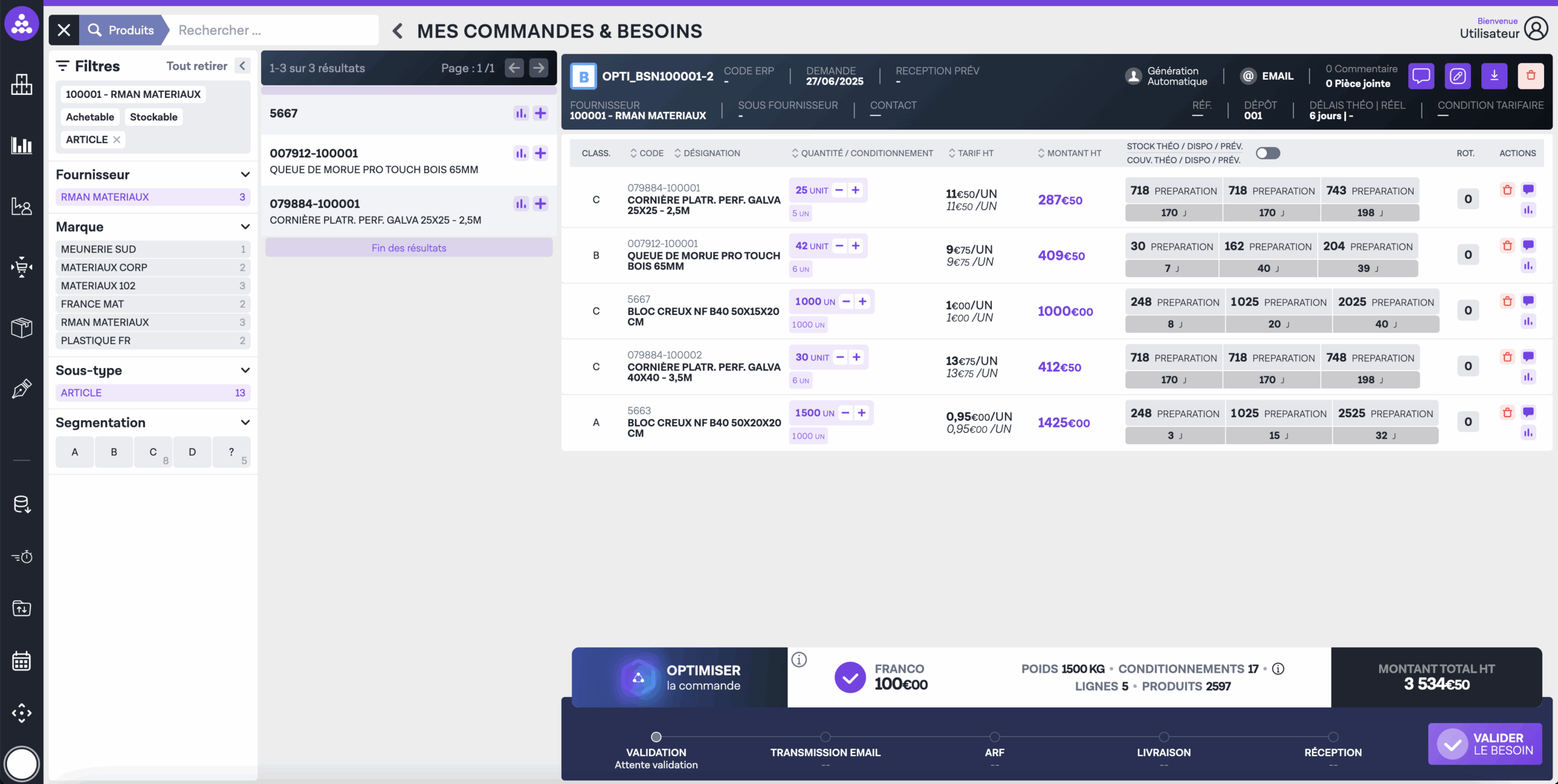The width and height of the screenshot is (1558, 784).
Task: Collapse the Fournisseur filter section
Action: (x=245, y=175)
